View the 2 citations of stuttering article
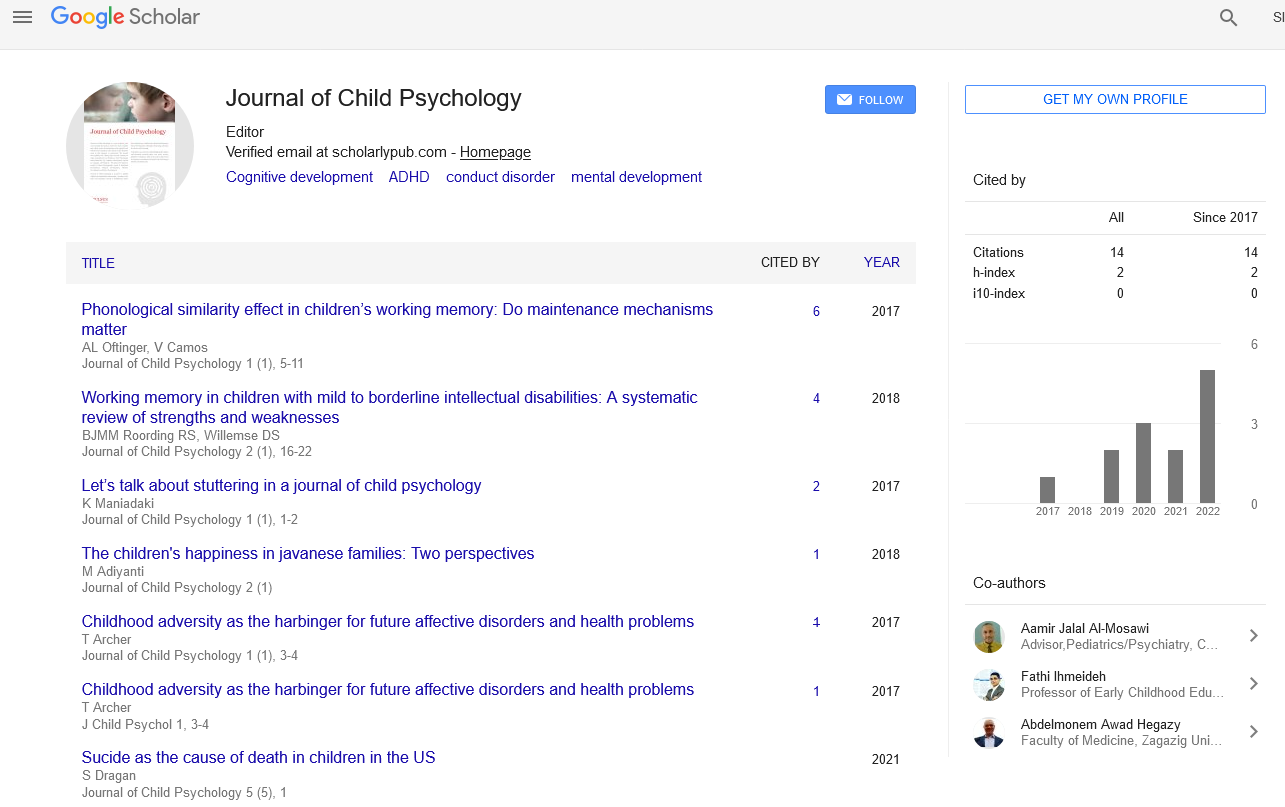This screenshot has width=1285, height=807. [816, 486]
